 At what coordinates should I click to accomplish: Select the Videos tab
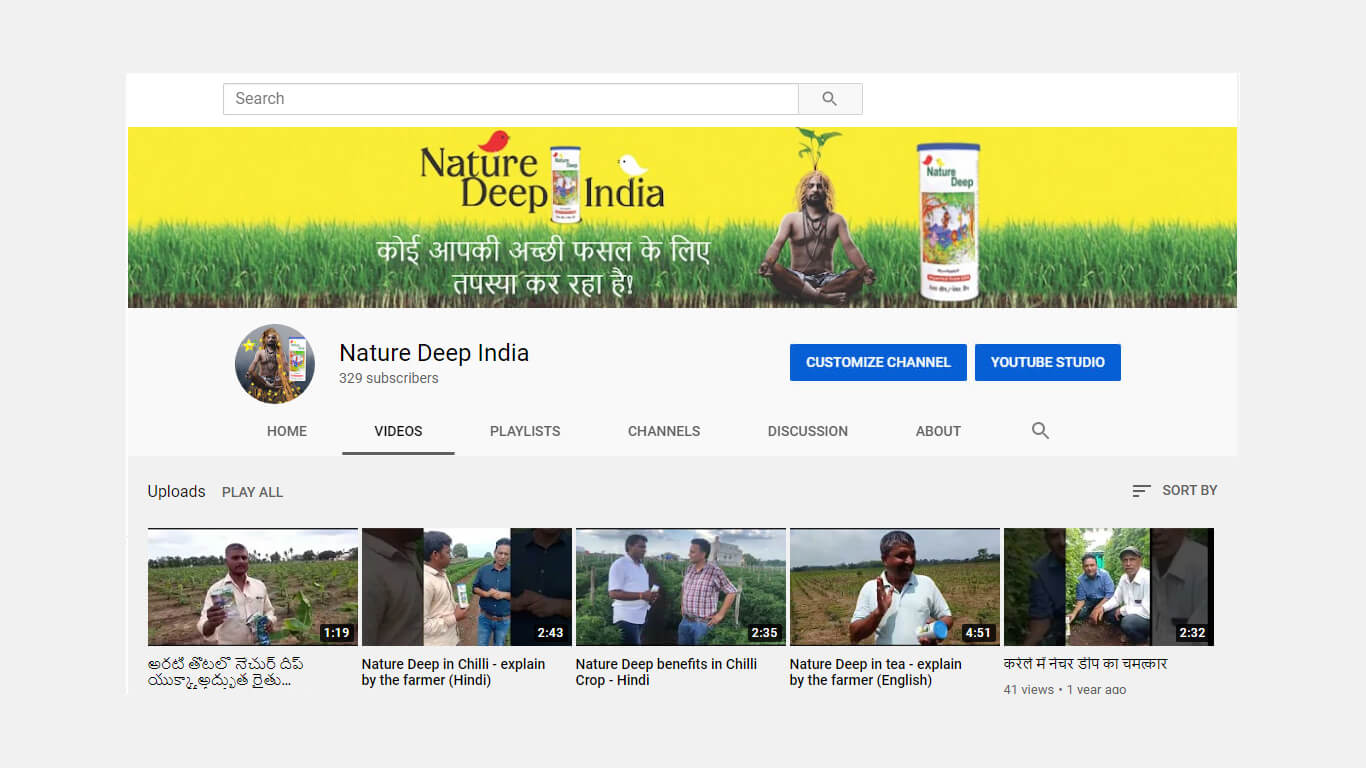point(398,431)
